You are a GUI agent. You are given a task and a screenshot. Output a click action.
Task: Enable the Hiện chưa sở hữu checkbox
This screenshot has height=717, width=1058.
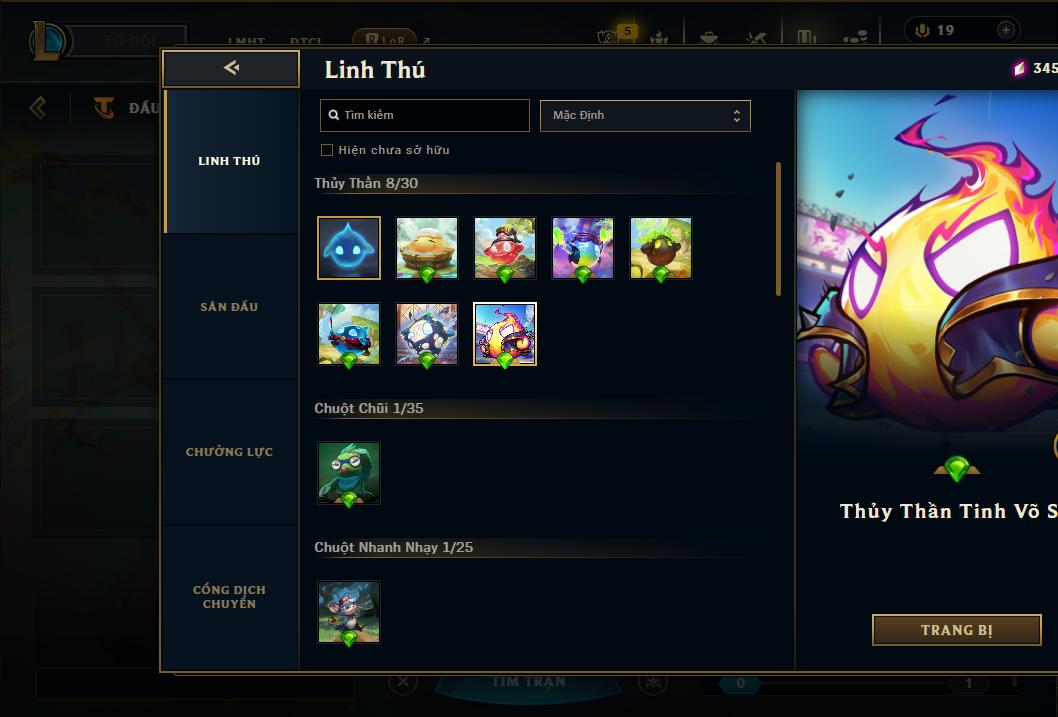click(327, 150)
